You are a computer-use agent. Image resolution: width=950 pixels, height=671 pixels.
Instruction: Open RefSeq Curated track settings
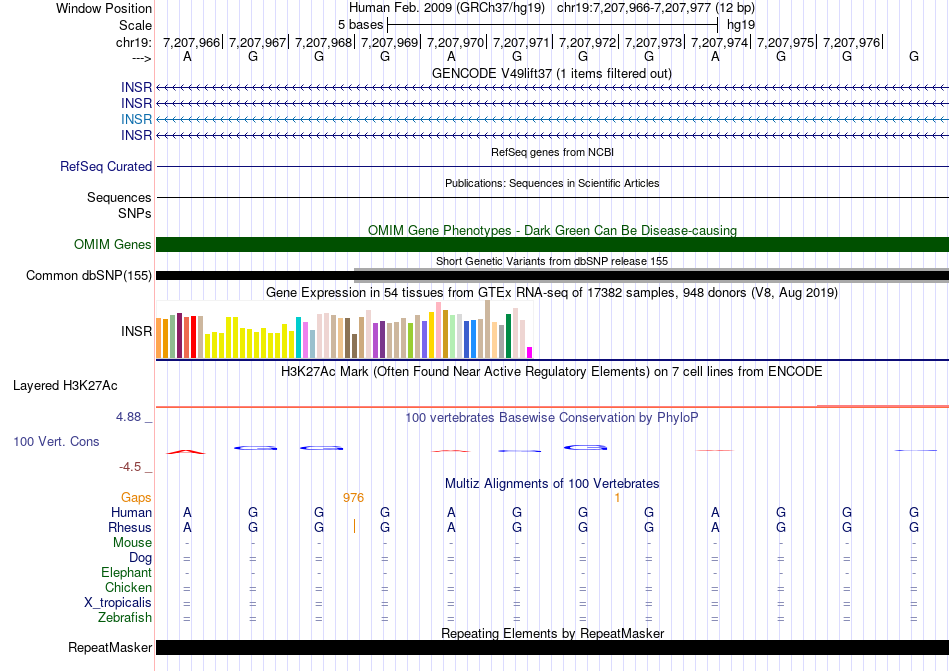tap(106, 167)
